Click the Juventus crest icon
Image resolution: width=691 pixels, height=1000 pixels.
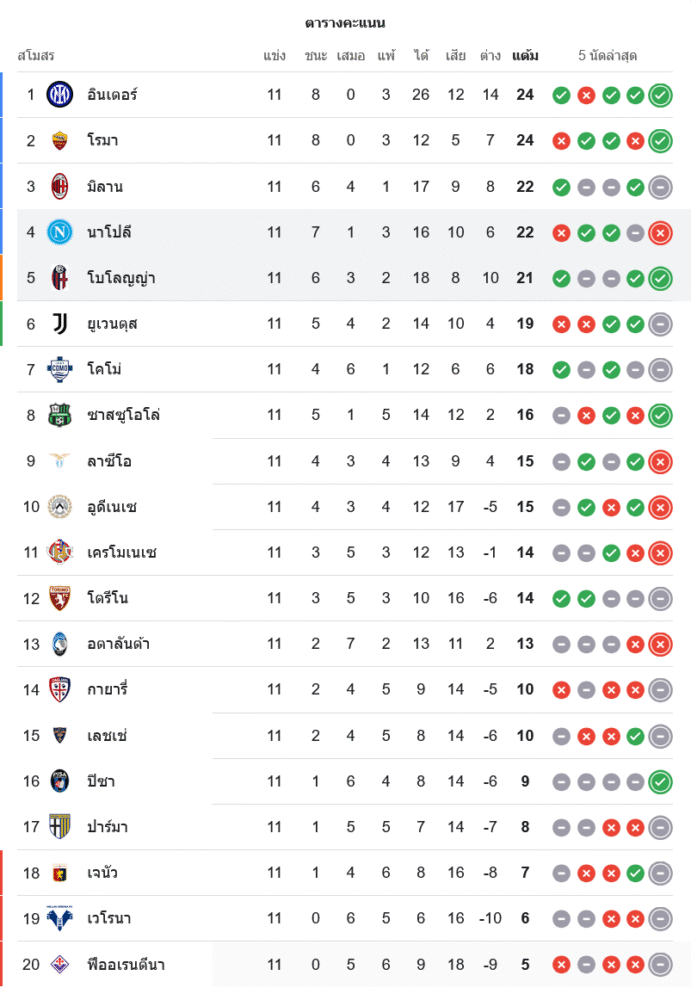tap(60, 324)
